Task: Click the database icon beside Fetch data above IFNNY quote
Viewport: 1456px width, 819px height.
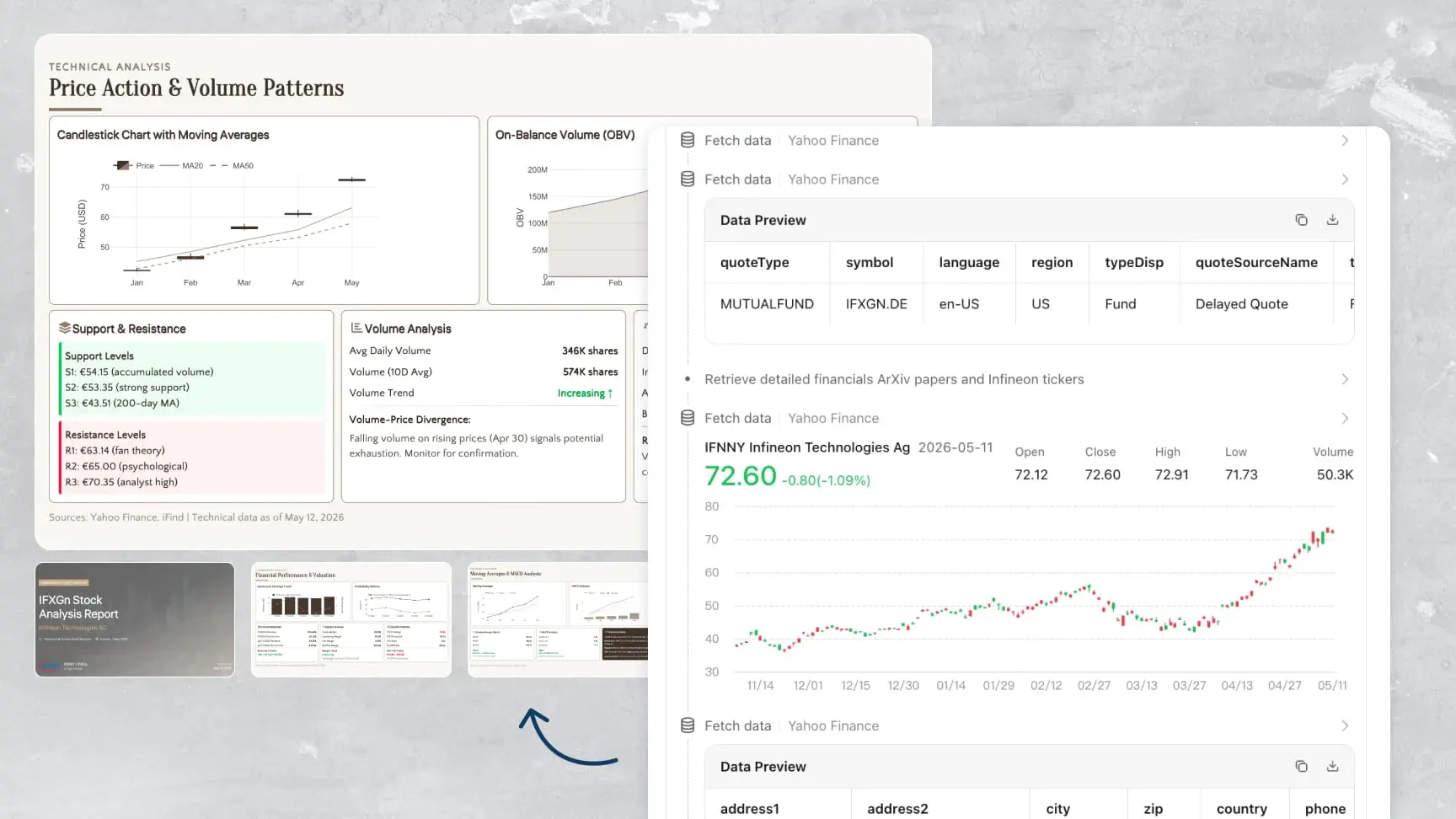Action: [x=688, y=418]
